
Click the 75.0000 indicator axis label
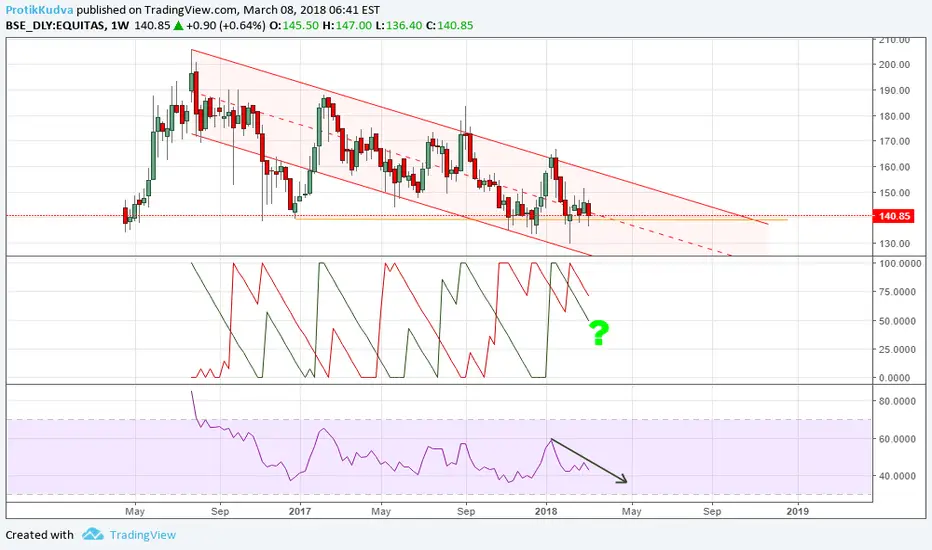(x=898, y=291)
